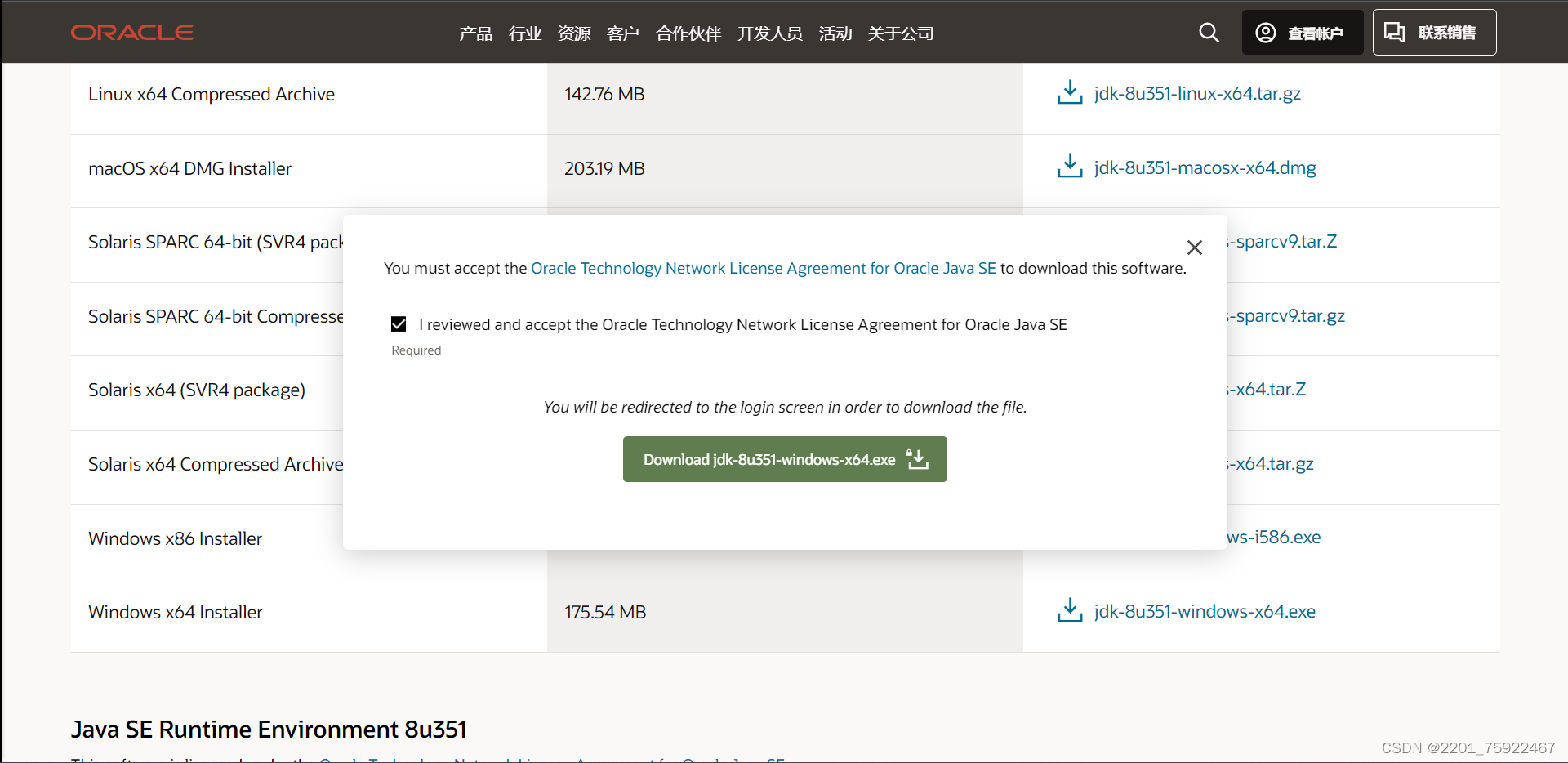This screenshot has width=1568, height=763.
Task: Open the 资源 menu
Action: (573, 33)
